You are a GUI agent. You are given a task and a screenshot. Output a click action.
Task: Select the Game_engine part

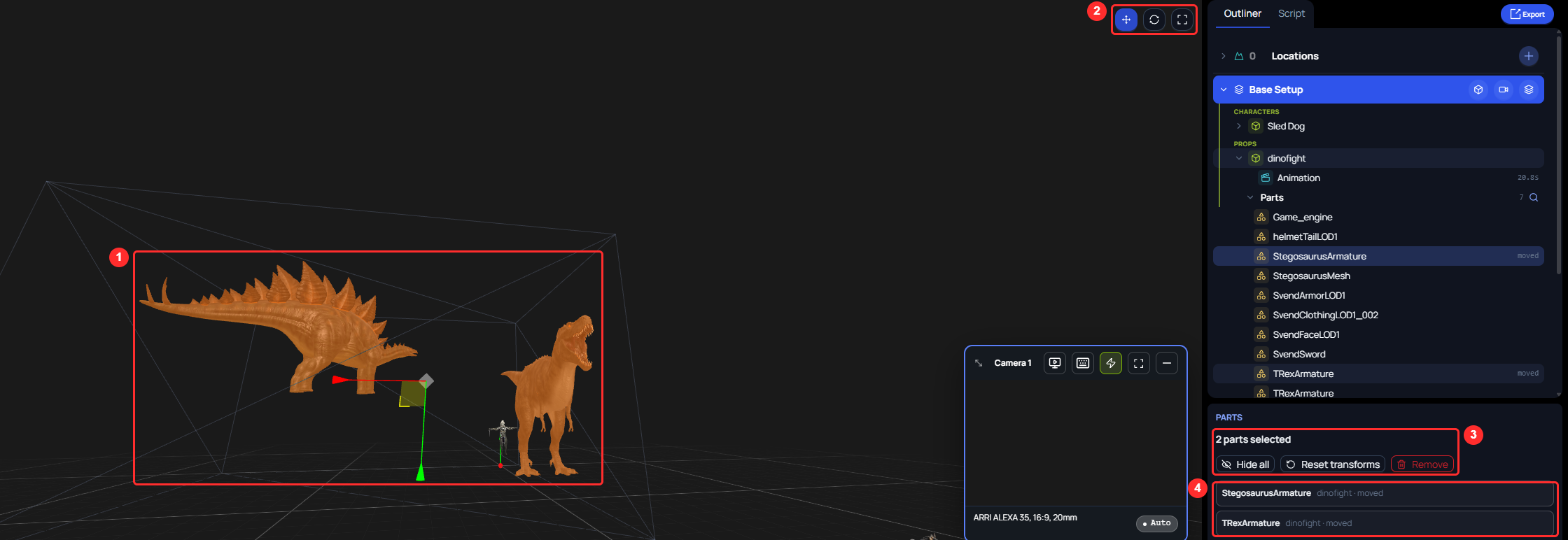1378,217
